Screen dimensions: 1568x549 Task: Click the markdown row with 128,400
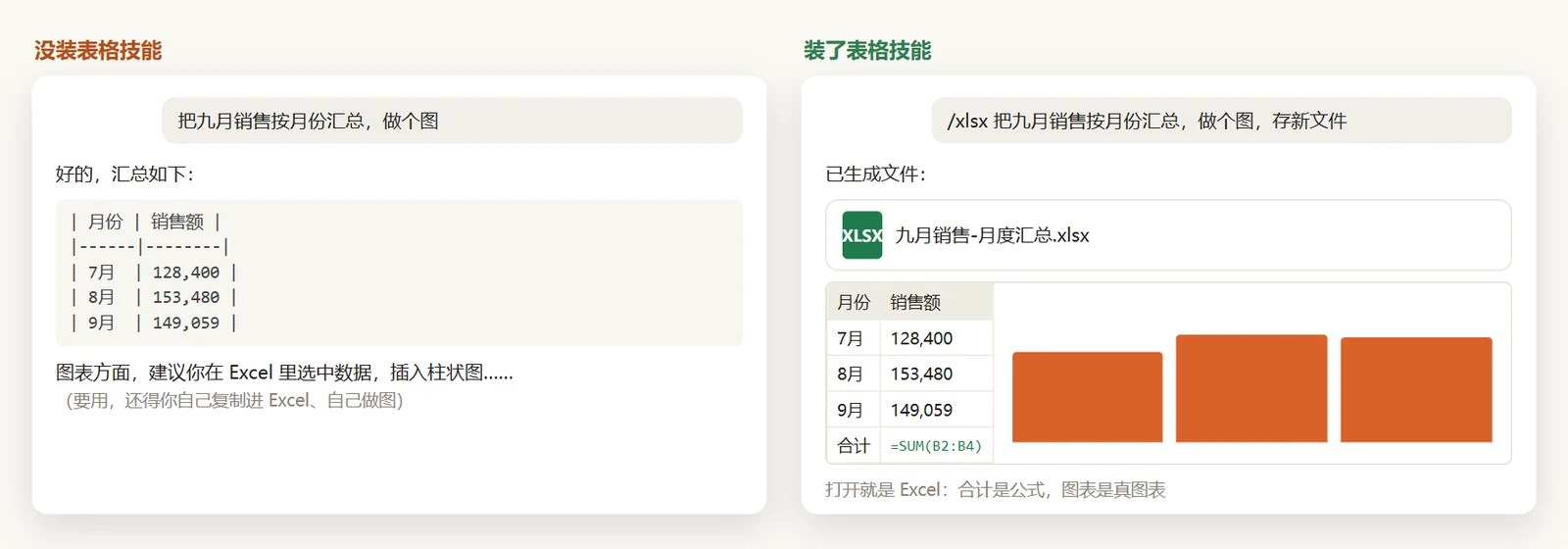[x=154, y=273]
